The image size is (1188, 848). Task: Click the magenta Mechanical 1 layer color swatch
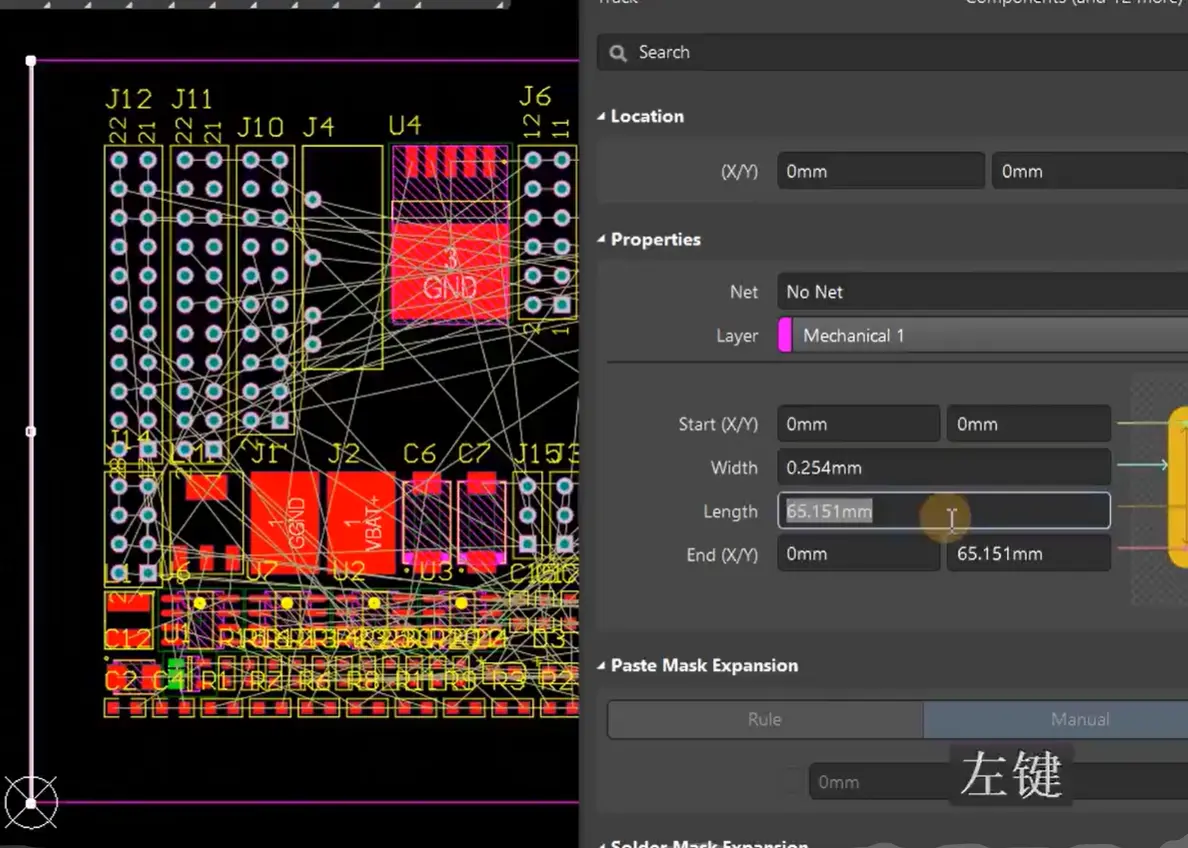785,336
